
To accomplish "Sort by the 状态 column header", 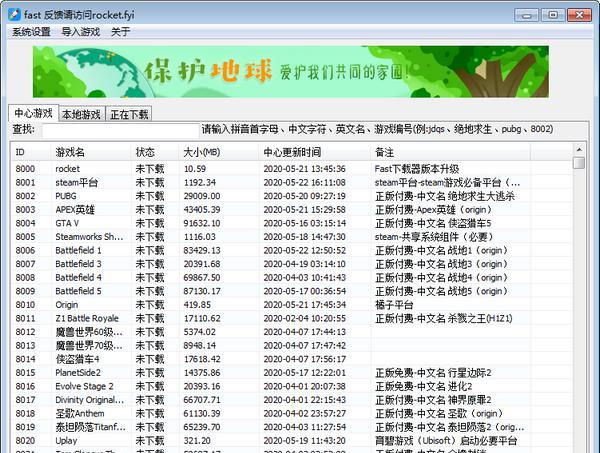I will click(x=155, y=152).
